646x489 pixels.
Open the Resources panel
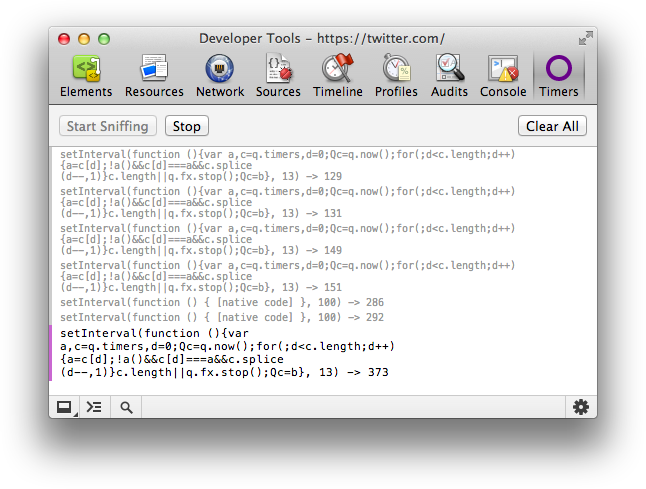coord(154,76)
